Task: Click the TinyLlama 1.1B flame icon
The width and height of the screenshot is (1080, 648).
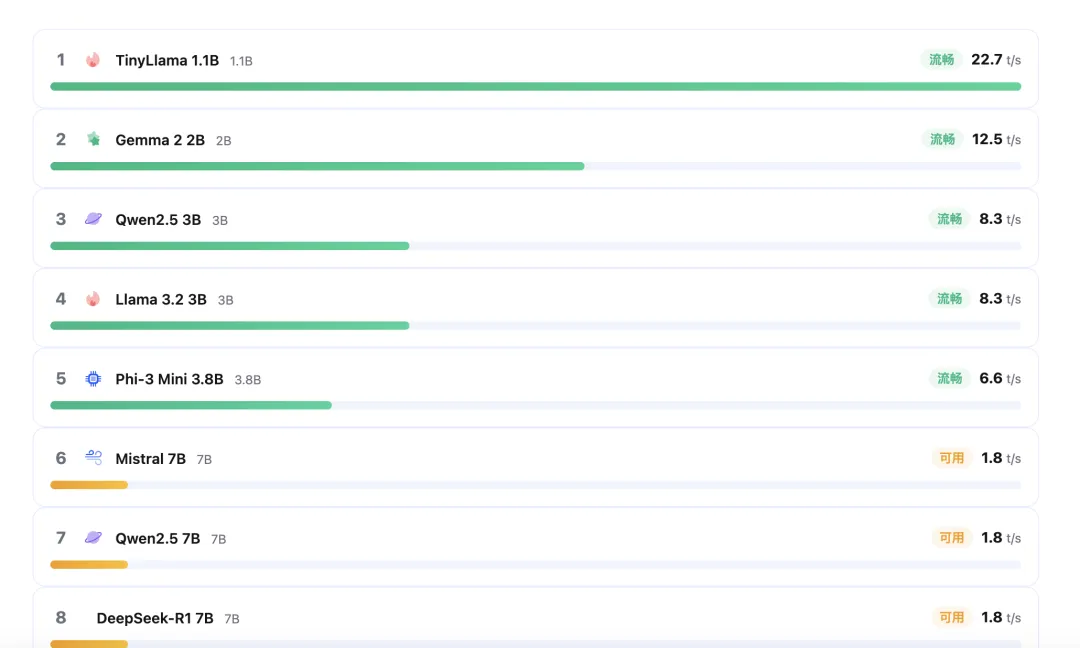Action: pyautogui.click(x=93, y=60)
